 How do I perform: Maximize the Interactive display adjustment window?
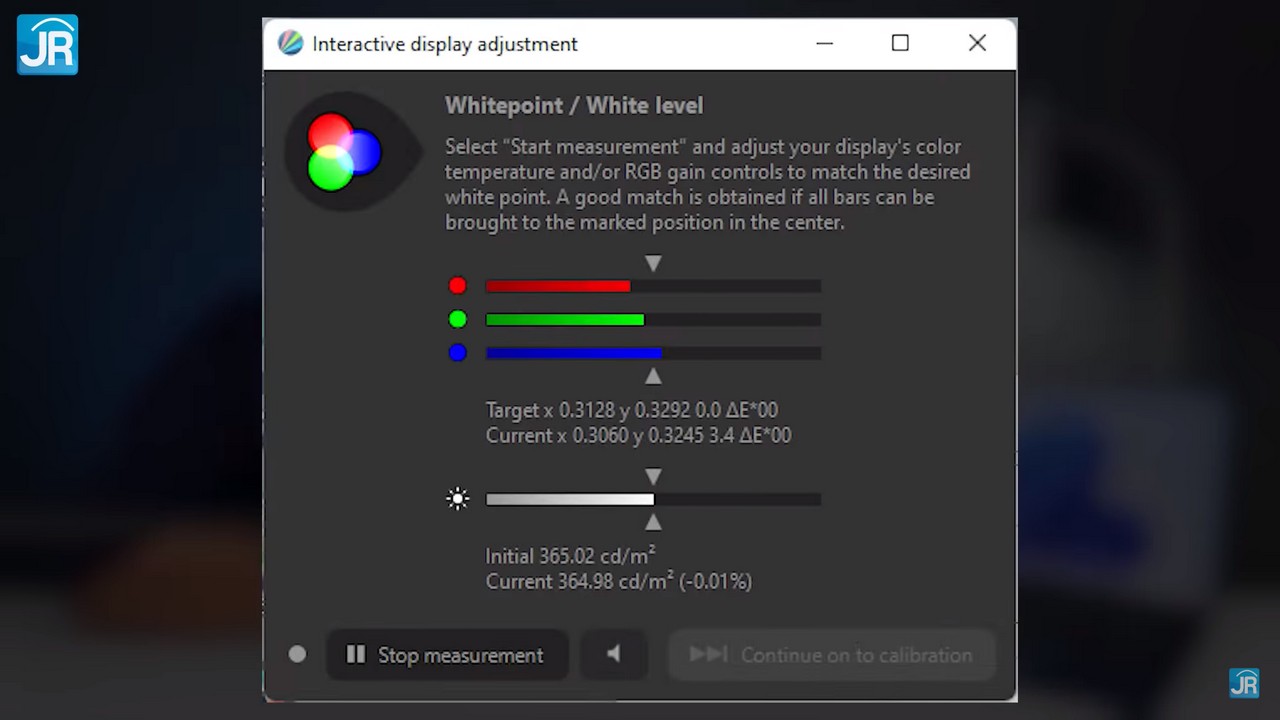pyautogui.click(x=900, y=43)
